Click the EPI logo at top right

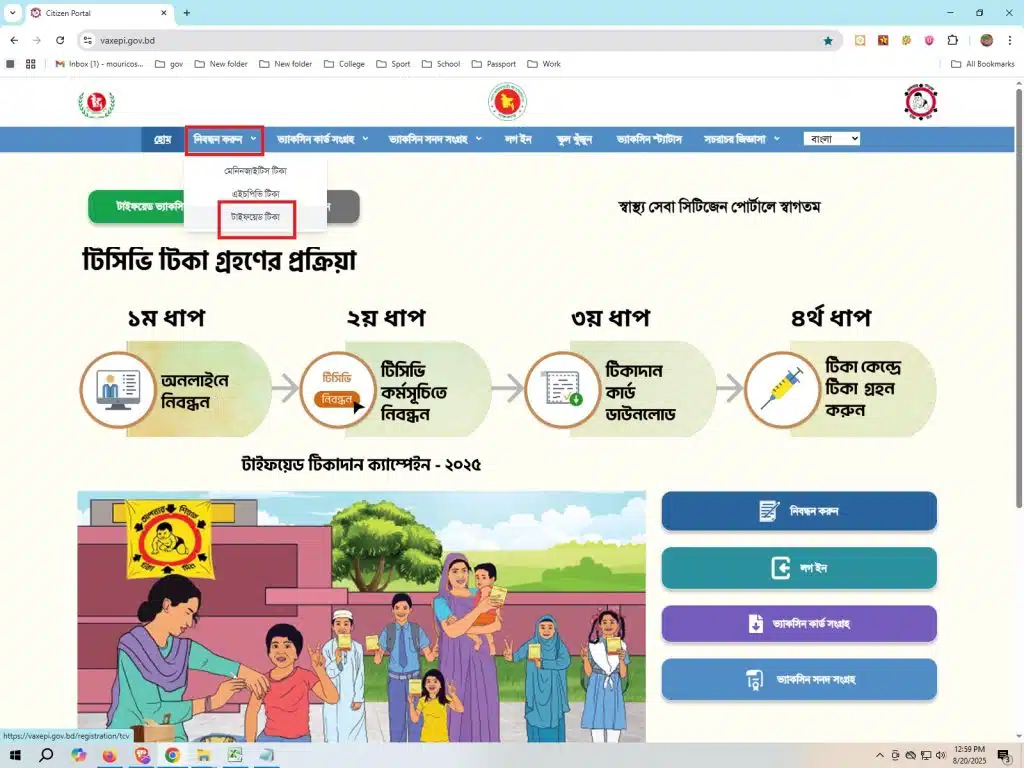click(920, 102)
